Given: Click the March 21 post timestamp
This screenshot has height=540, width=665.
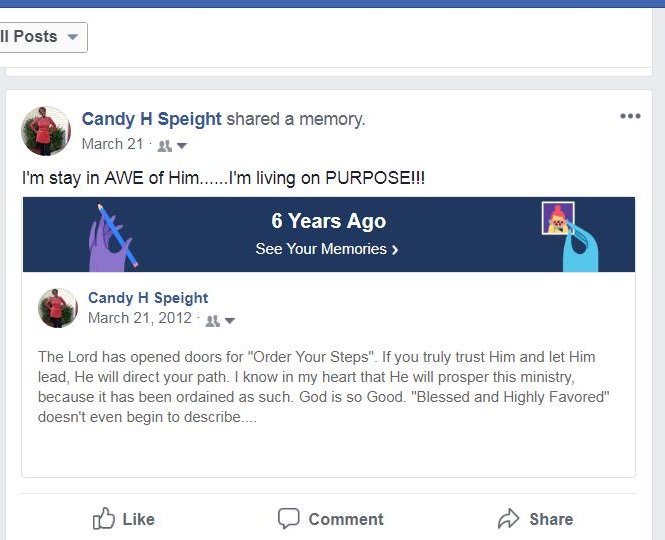Looking at the screenshot, I should (x=112, y=144).
